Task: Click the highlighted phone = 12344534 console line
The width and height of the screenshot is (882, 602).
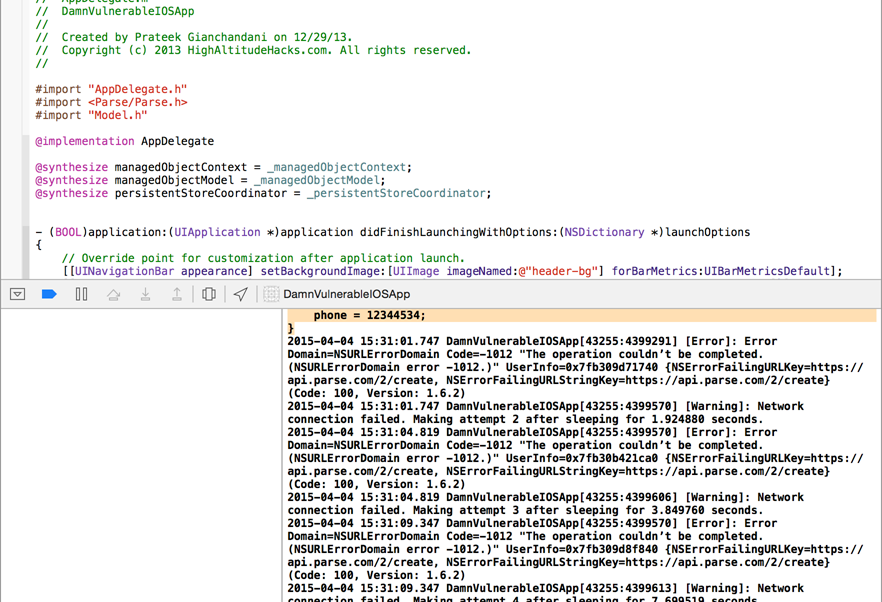Action: (x=370, y=315)
